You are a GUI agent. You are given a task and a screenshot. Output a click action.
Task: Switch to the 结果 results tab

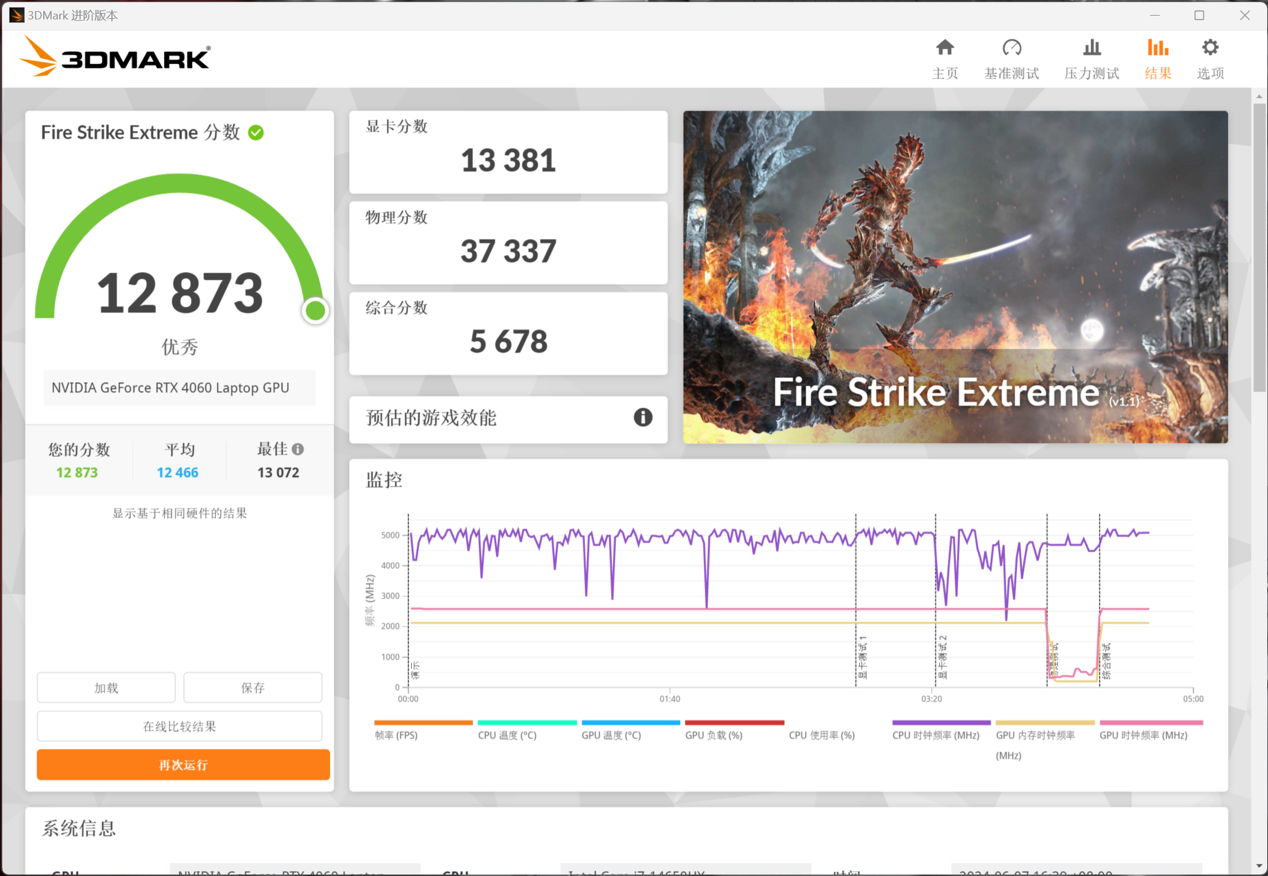coord(1157,59)
